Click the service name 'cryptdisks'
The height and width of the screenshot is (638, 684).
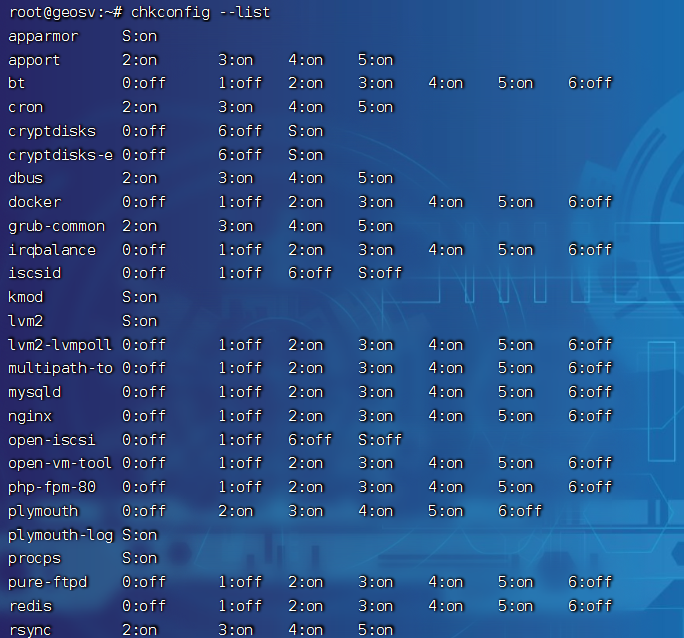click(52, 131)
